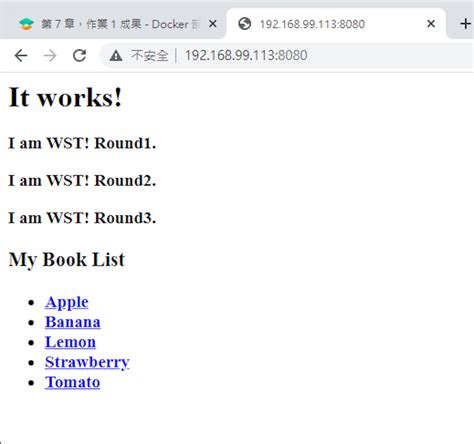Click the 'I am WST! Round3.' text

pyautogui.click(x=82, y=218)
